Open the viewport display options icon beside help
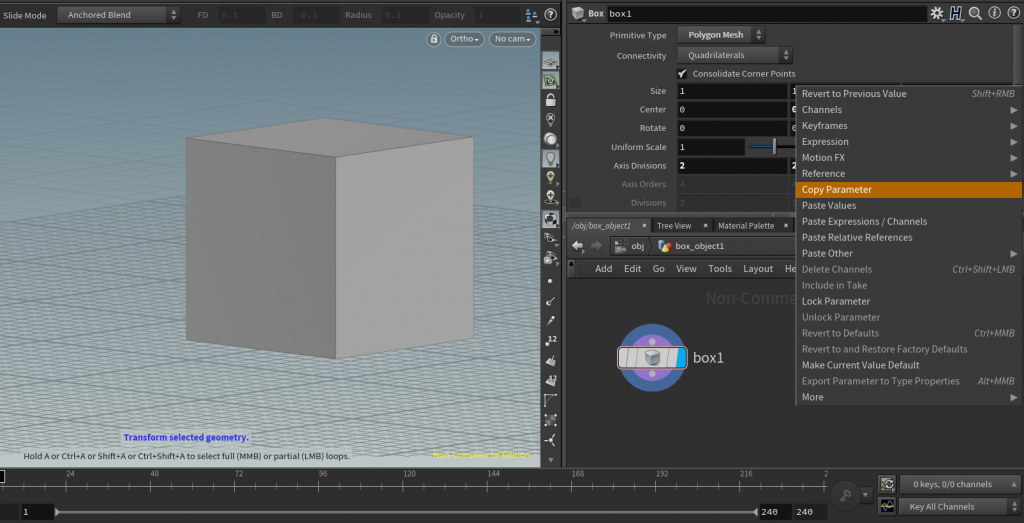The image size is (1024, 523). (531, 14)
